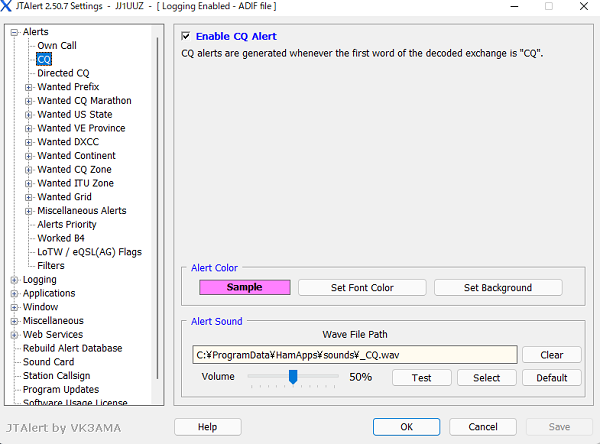
Task: Click the Set Font Color button
Action: tap(361, 288)
